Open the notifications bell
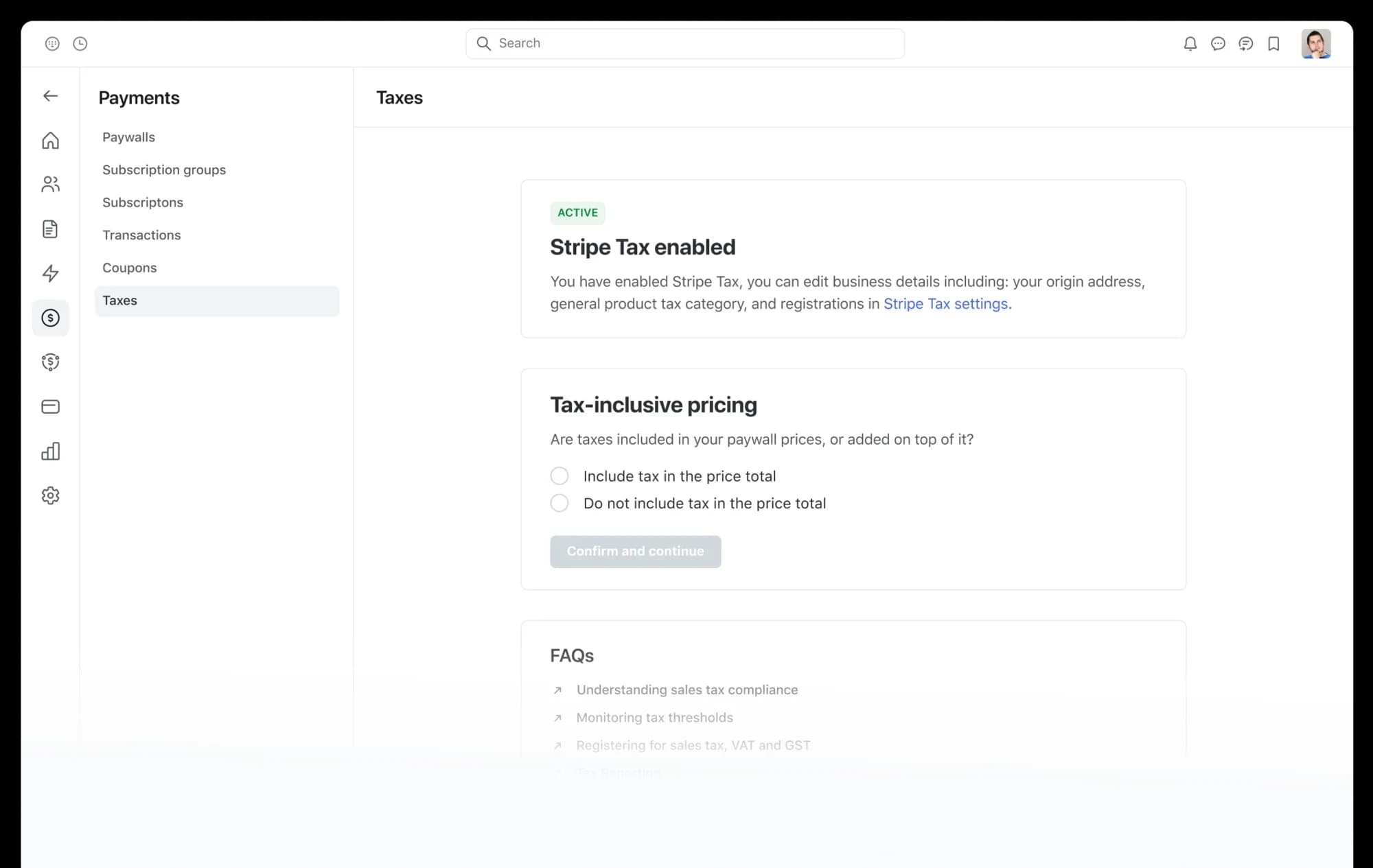 coord(1190,44)
